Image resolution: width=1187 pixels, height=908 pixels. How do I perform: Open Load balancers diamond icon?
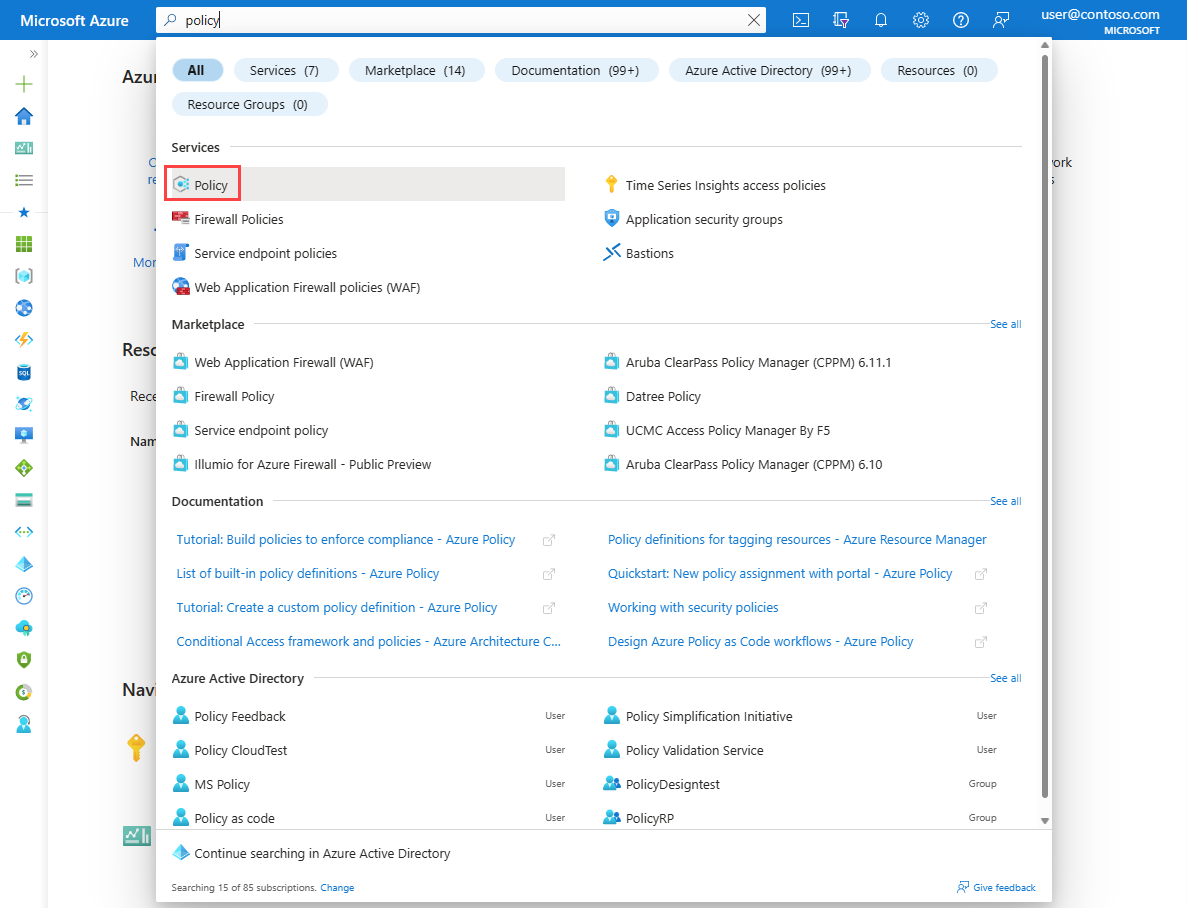pyautogui.click(x=24, y=468)
